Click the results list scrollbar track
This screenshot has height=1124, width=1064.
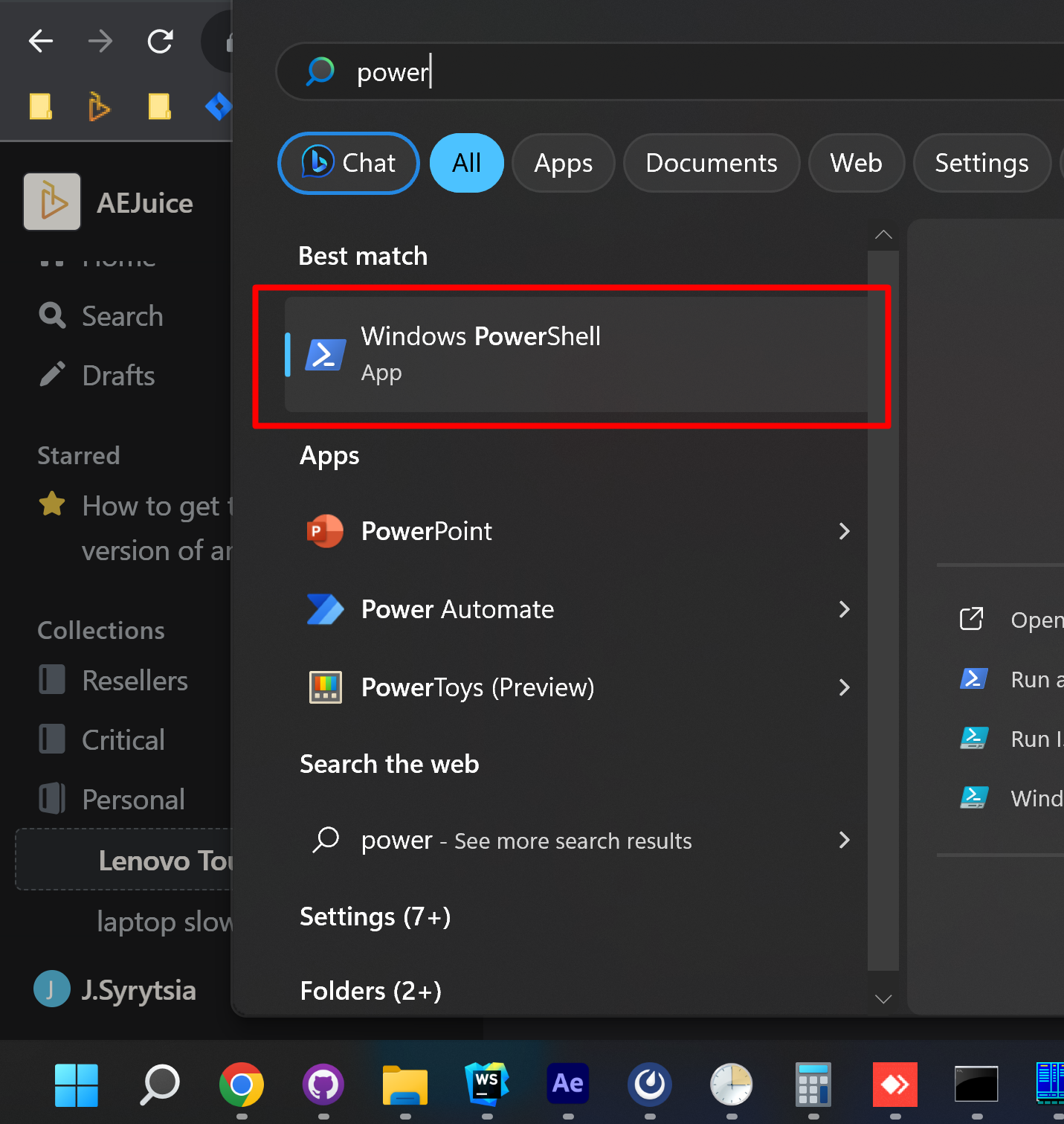pos(883,610)
